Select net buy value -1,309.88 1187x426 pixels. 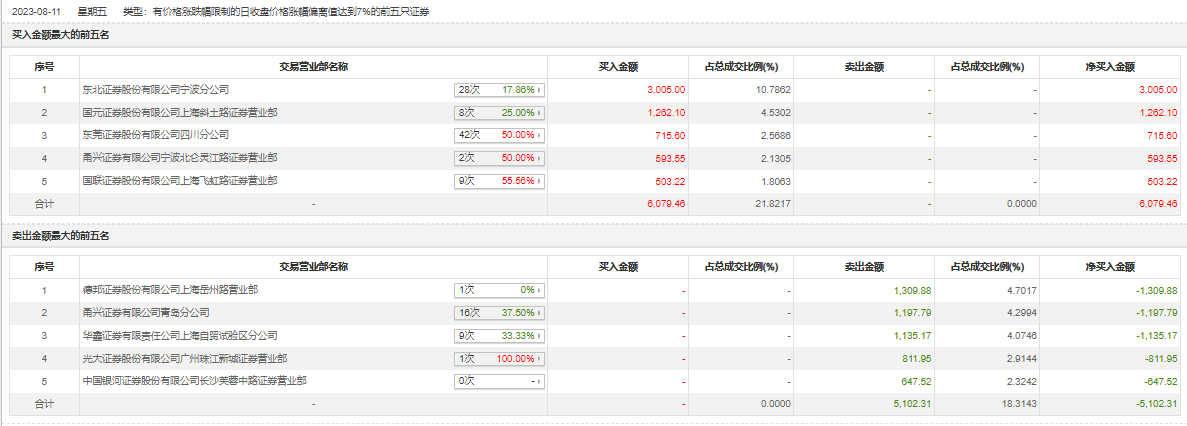(1157, 291)
